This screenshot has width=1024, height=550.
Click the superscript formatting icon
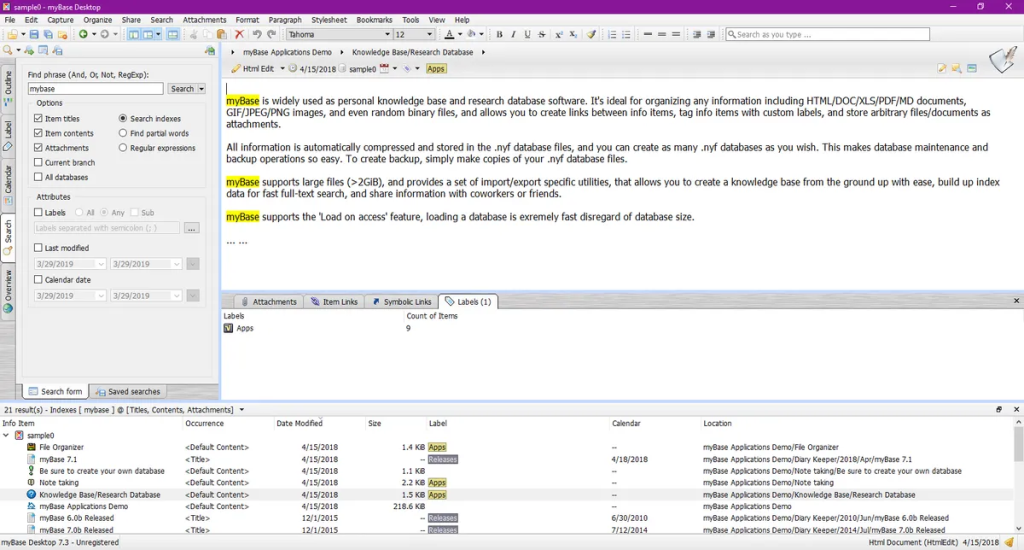558,35
